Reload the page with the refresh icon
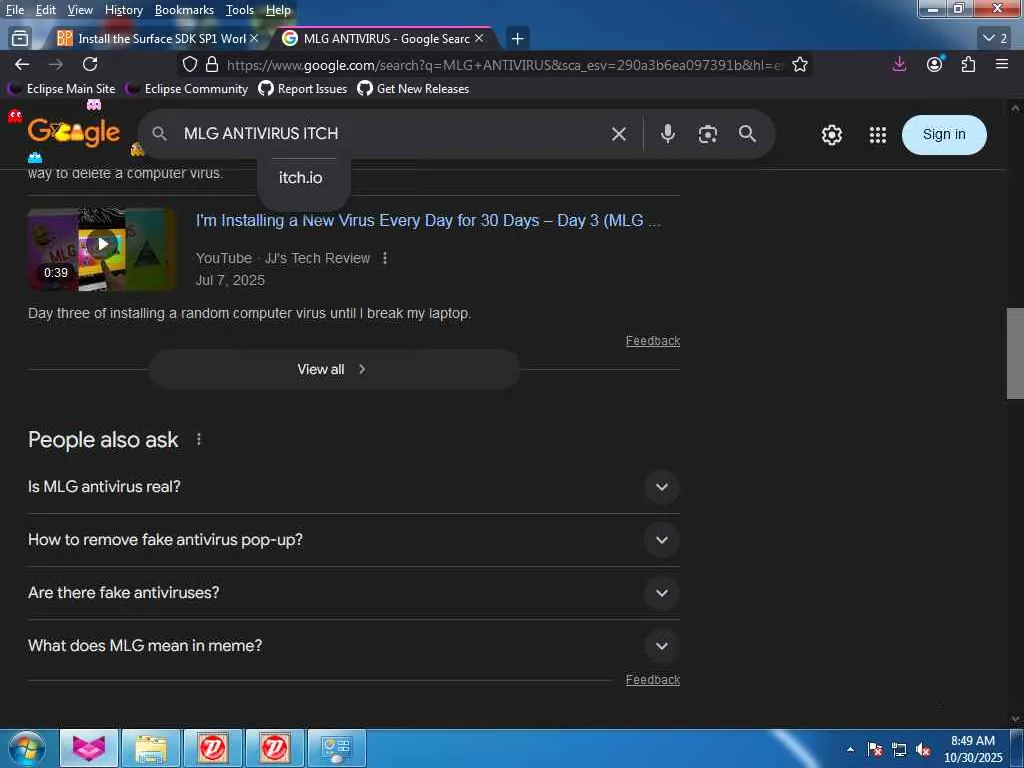The image size is (1024, 768). (90, 64)
